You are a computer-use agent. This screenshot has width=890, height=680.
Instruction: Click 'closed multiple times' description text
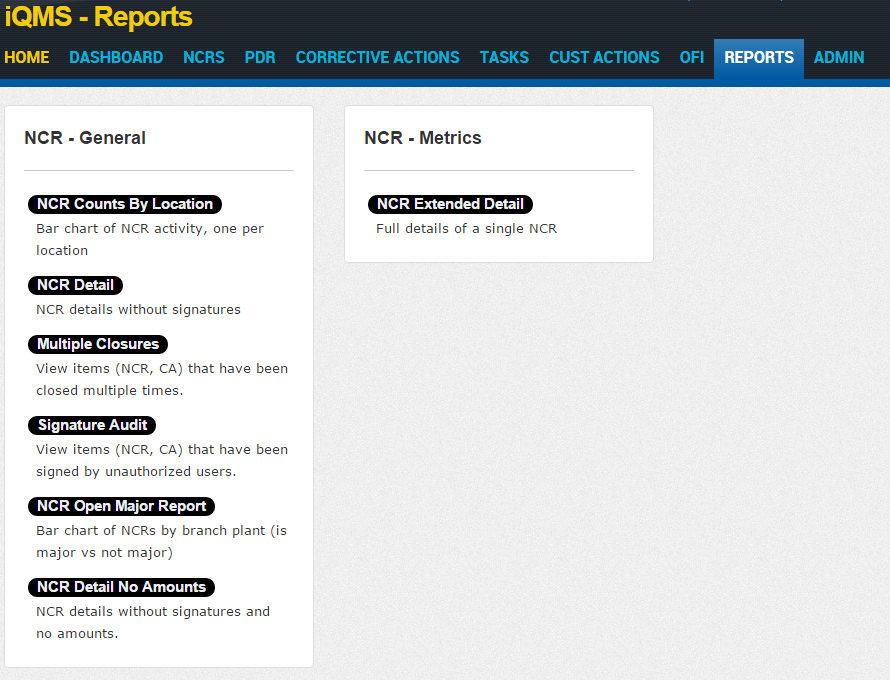[x=162, y=380]
